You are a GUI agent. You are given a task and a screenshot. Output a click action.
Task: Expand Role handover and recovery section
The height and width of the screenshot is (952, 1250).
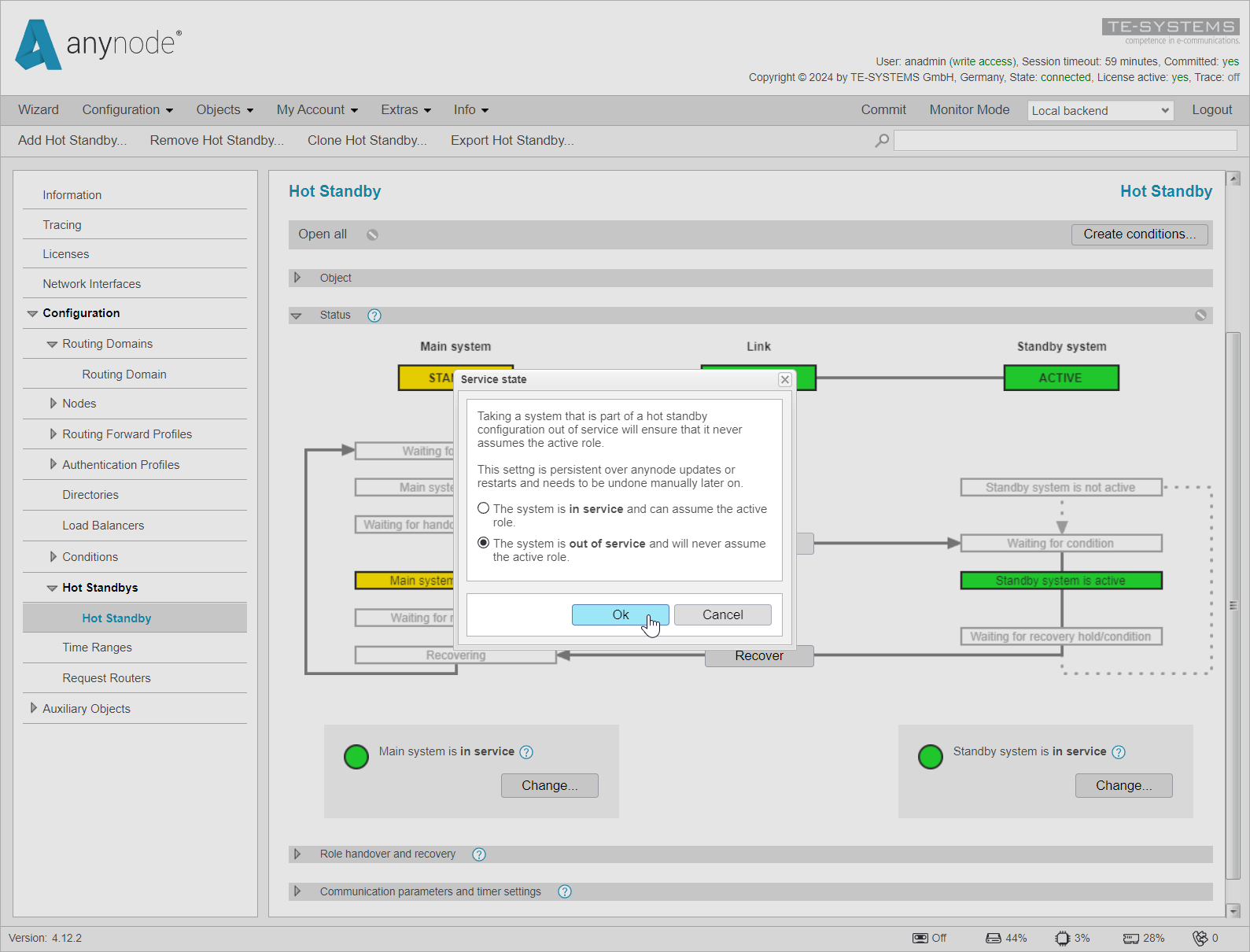click(297, 854)
